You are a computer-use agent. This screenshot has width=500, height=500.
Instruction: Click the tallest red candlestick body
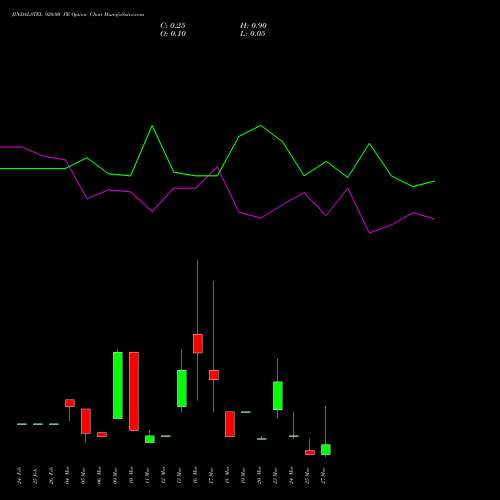(134, 391)
